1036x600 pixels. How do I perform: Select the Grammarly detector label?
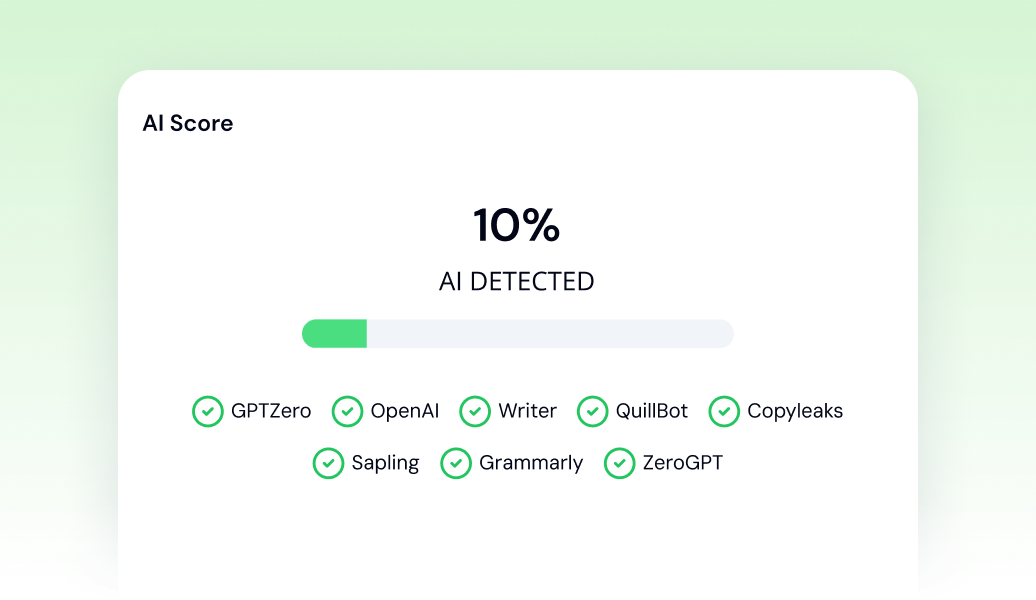(531, 463)
